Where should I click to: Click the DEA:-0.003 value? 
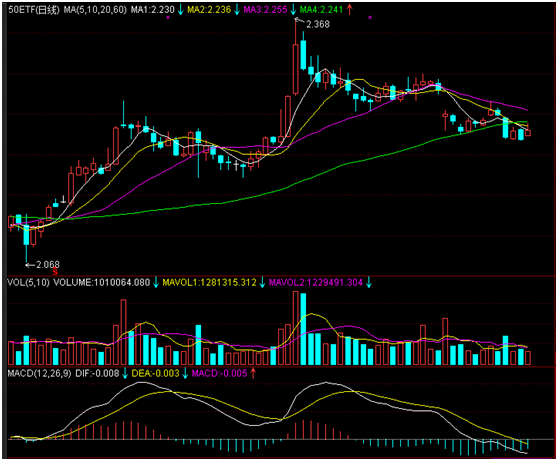point(156,373)
